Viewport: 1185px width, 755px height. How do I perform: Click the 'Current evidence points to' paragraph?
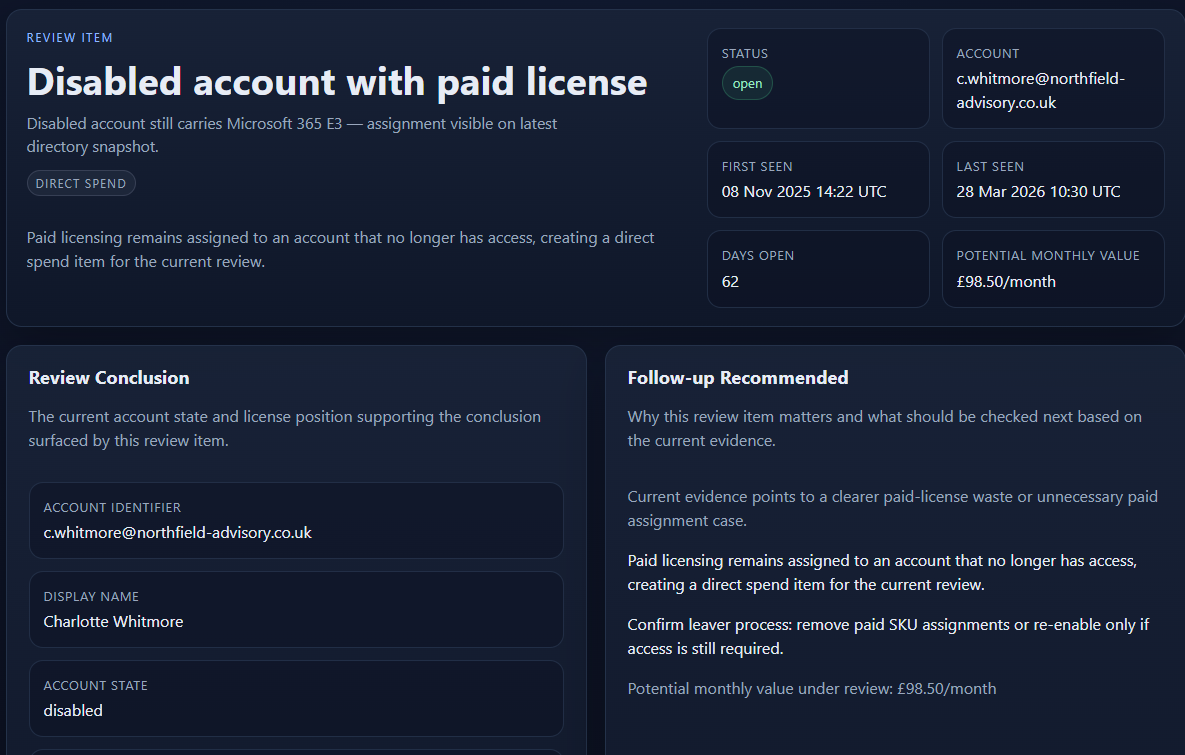click(893, 509)
